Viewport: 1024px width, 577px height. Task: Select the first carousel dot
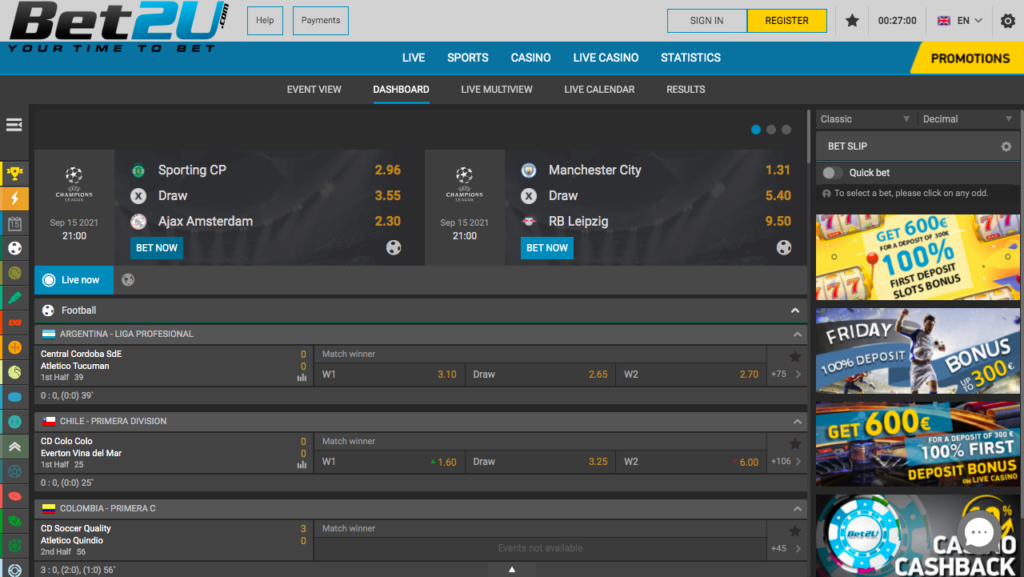(x=756, y=130)
